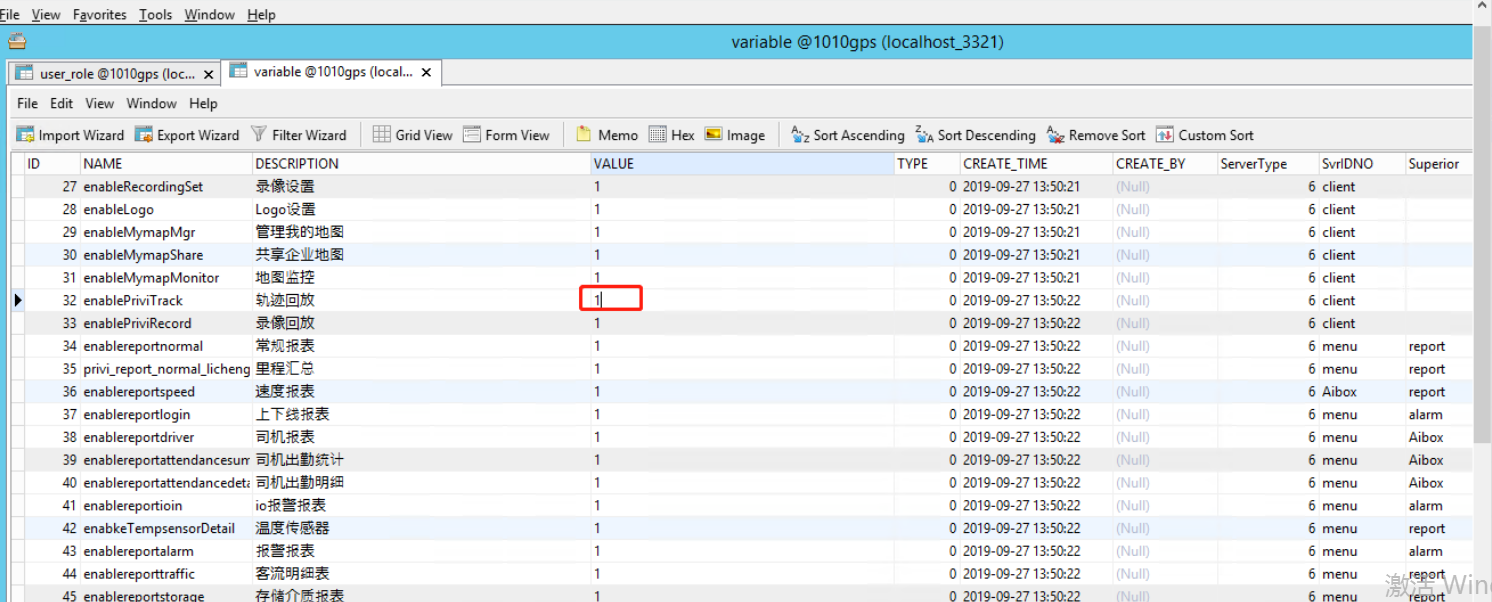Viewport: 1492px width, 602px height.
Task: Click the table icon of user_role tab
Action: pyautogui.click(x=23, y=73)
